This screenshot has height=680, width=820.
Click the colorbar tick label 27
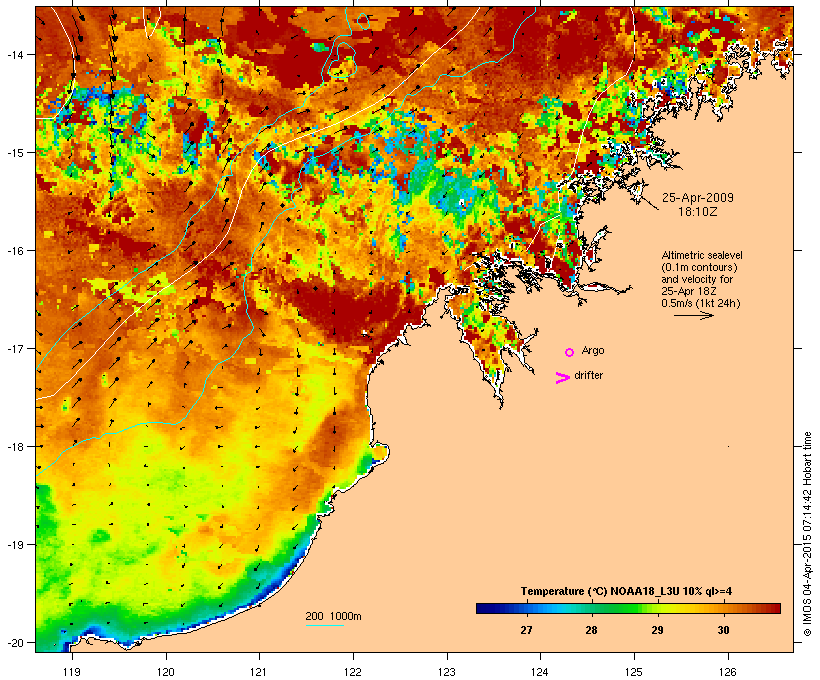(526, 630)
